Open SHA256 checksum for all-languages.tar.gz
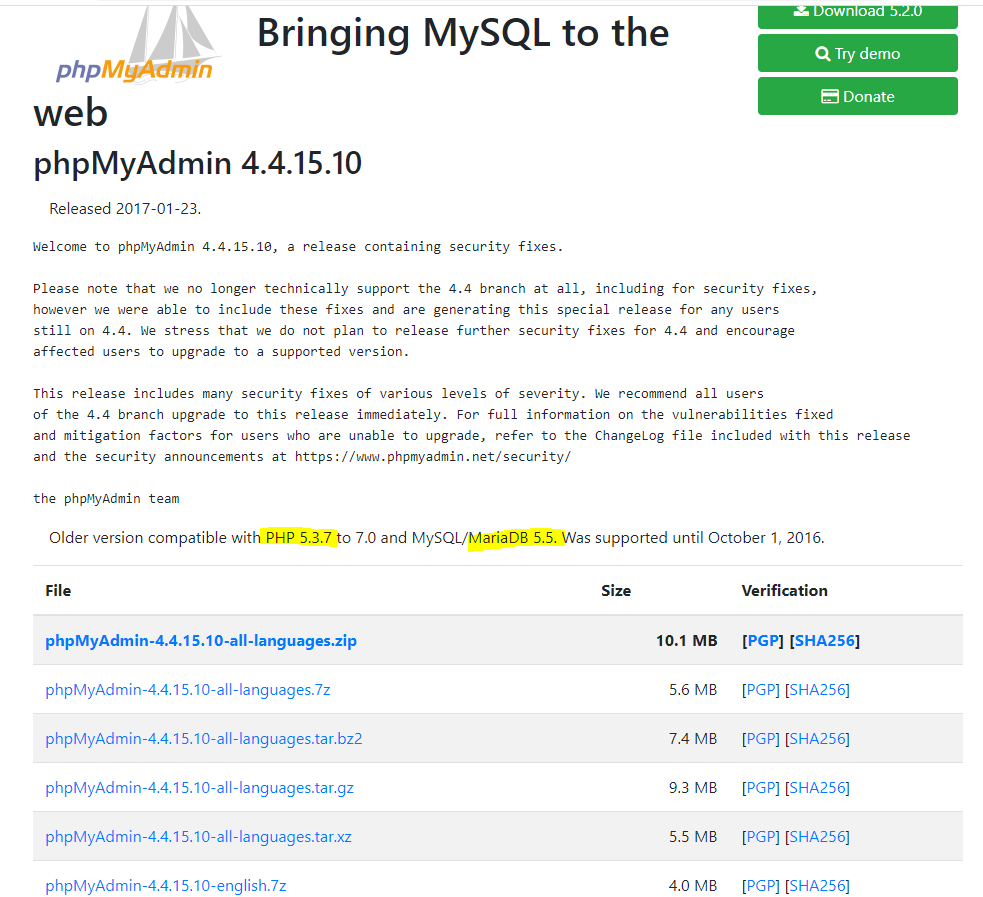983x897 pixels. [817, 787]
